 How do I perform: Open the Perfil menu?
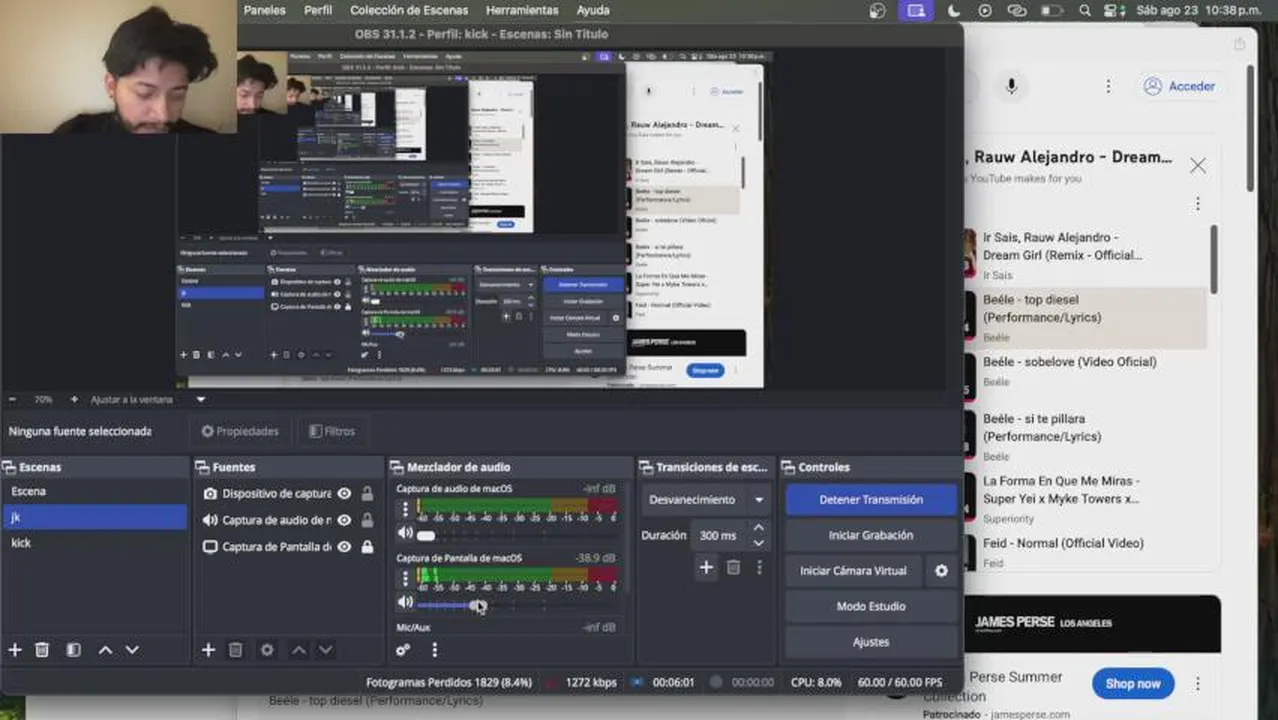tap(318, 10)
